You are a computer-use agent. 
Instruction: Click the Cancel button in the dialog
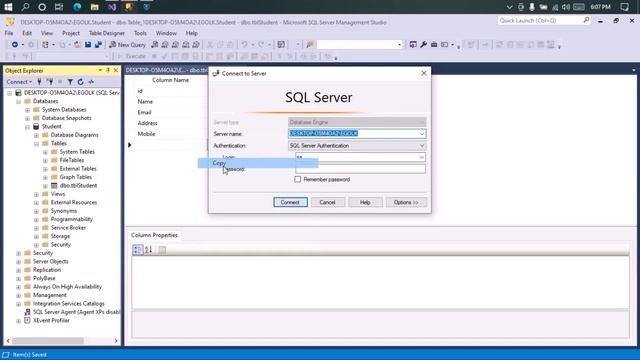[327, 202]
